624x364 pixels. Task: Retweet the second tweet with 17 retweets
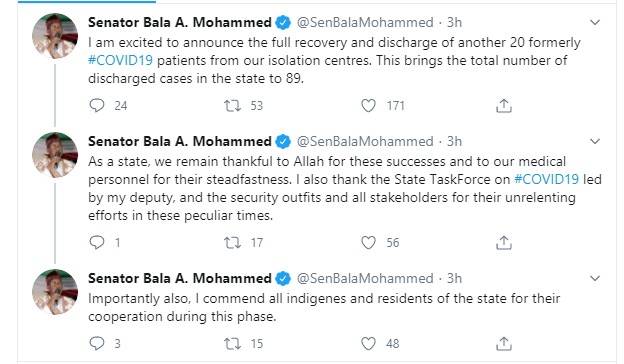(232, 242)
